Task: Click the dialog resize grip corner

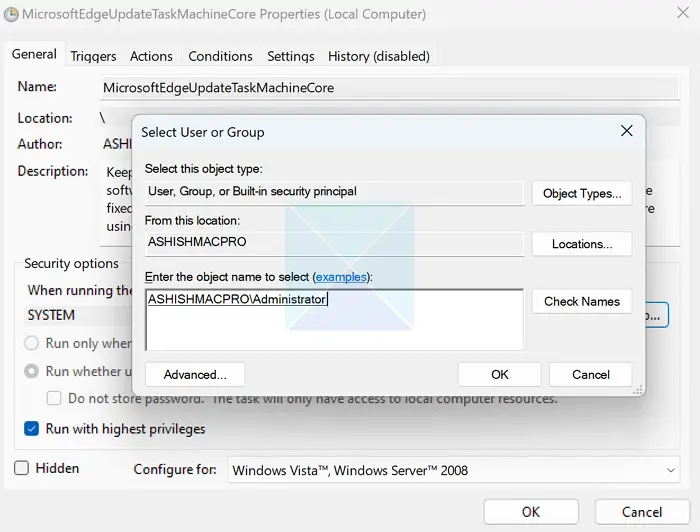Action: tap(638, 390)
